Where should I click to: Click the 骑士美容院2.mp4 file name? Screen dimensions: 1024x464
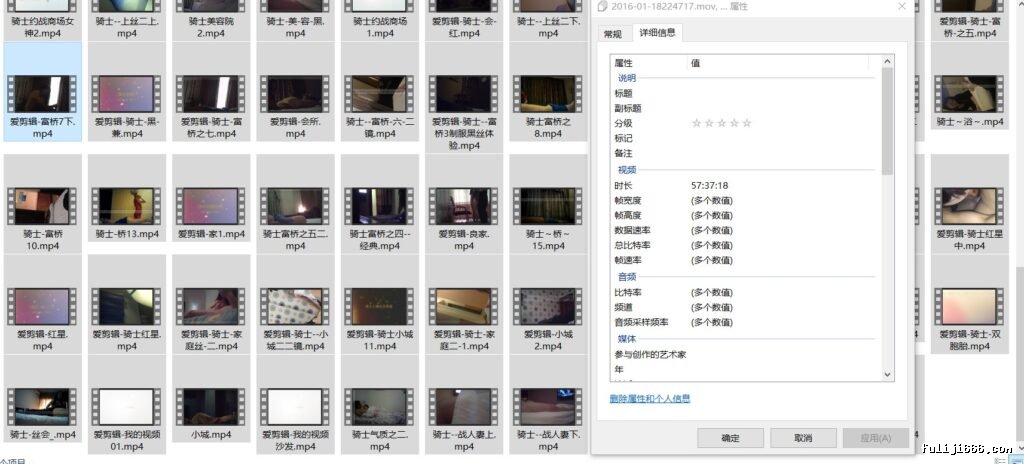tap(211, 27)
